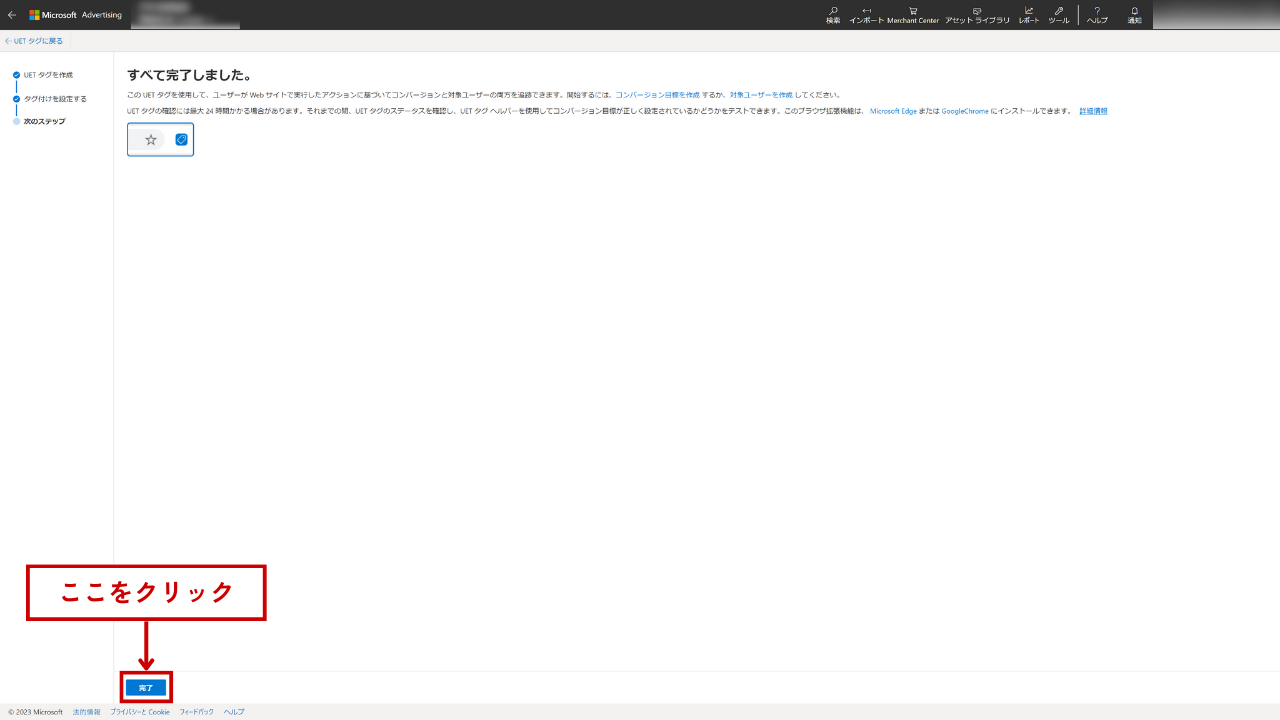The image size is (1280, 720).
Task: Open the 通知 notifications bell
Action: (1134, 15)
